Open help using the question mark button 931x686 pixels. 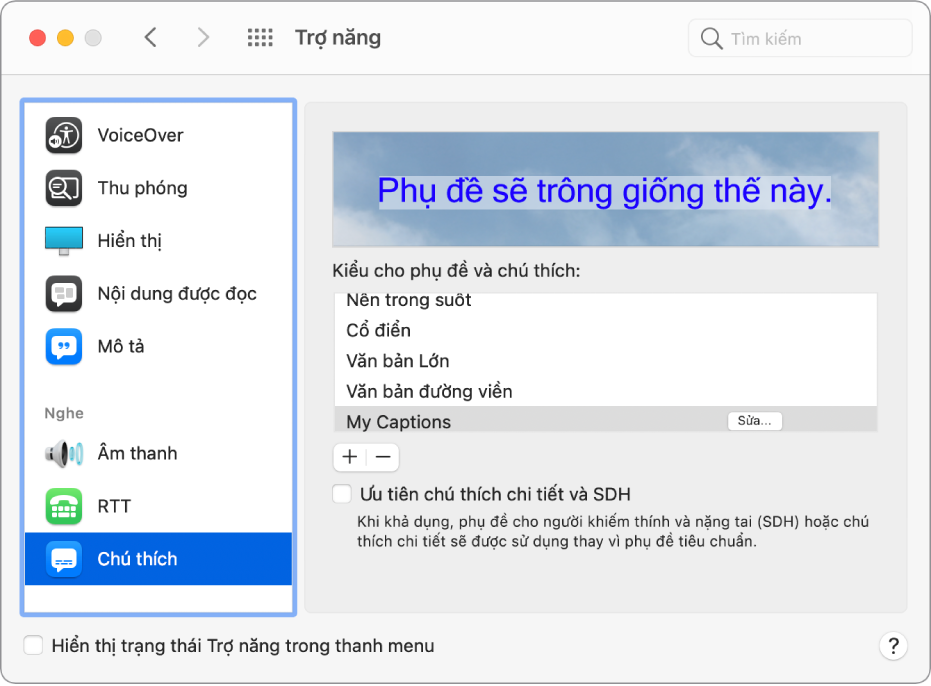pyautogui.click(x=893, y=645)
